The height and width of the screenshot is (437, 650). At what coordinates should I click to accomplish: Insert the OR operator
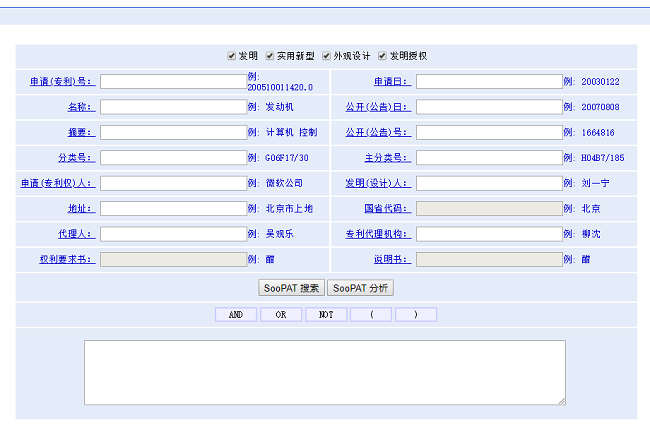tap(281, 314)
